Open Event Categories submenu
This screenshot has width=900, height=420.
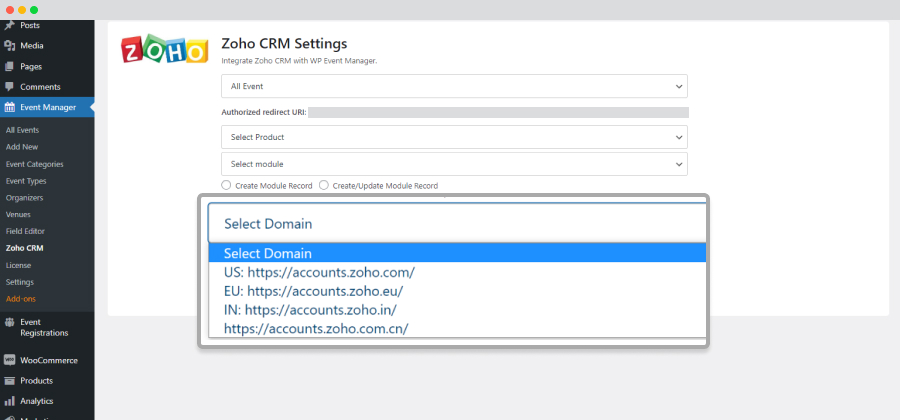(34, 164)
